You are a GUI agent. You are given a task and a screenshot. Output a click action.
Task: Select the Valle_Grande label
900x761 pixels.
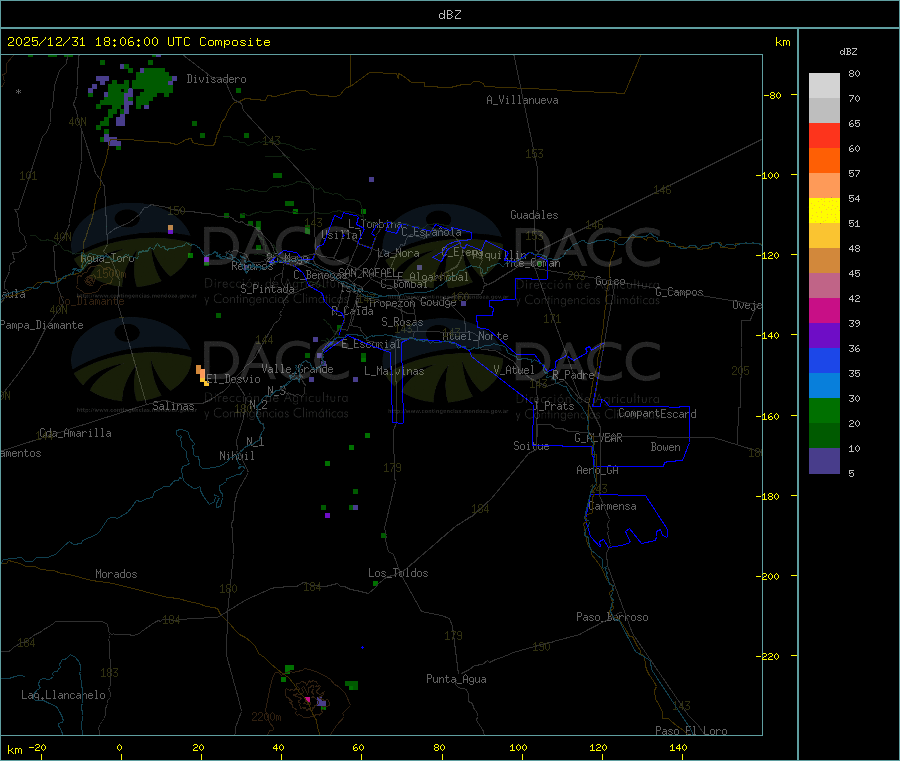(297, 368)
